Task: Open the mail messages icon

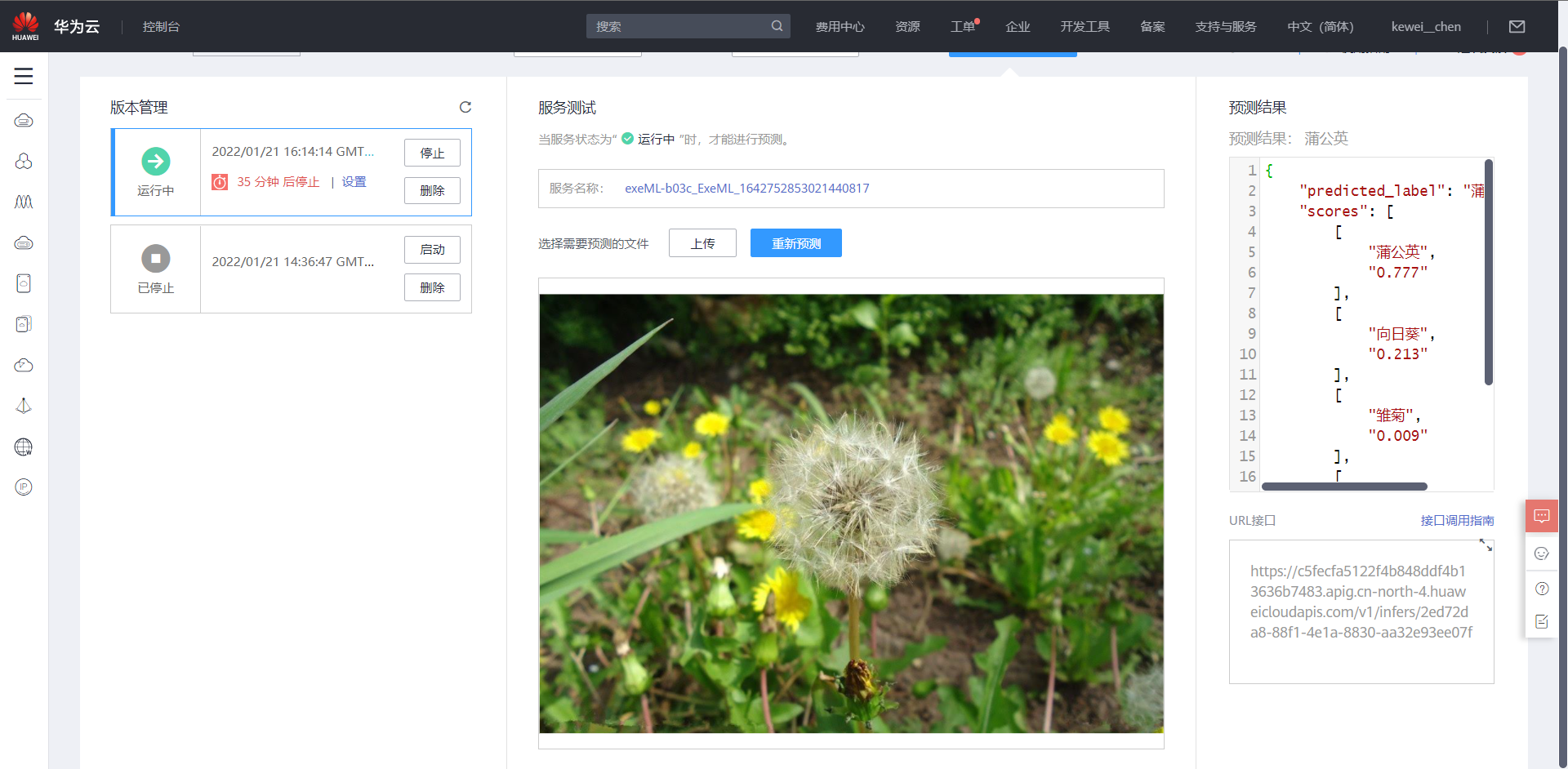Action: 1517,26
